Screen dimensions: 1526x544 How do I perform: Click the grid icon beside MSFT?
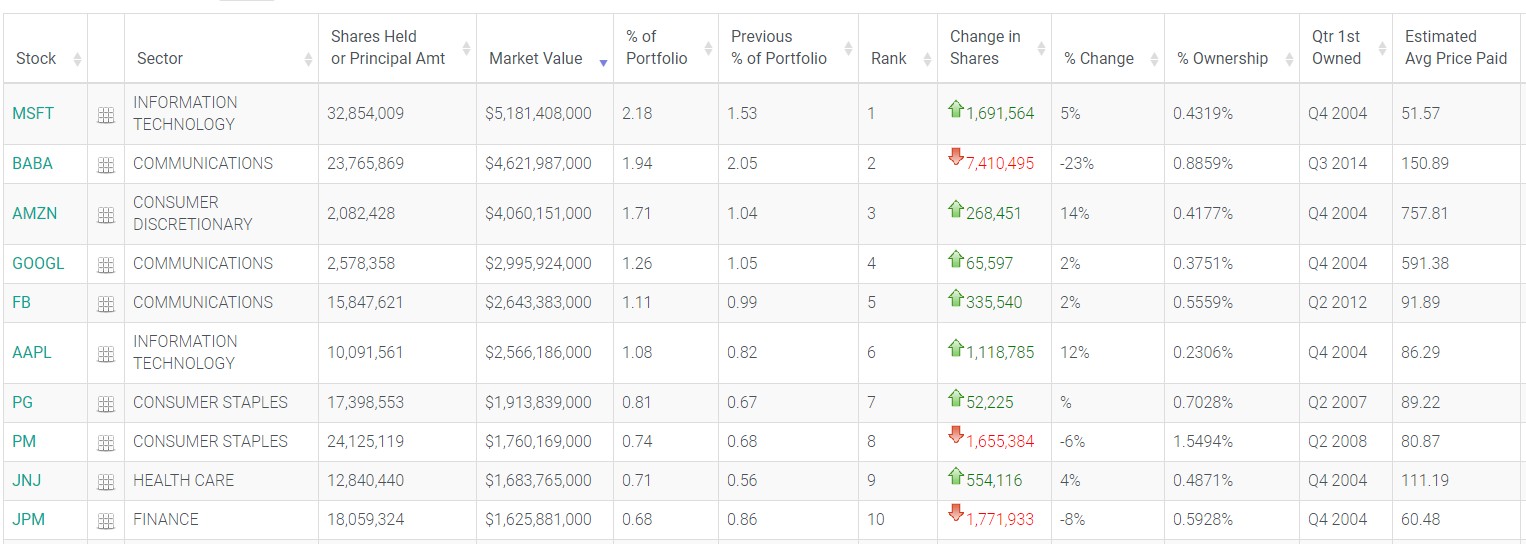106,115
